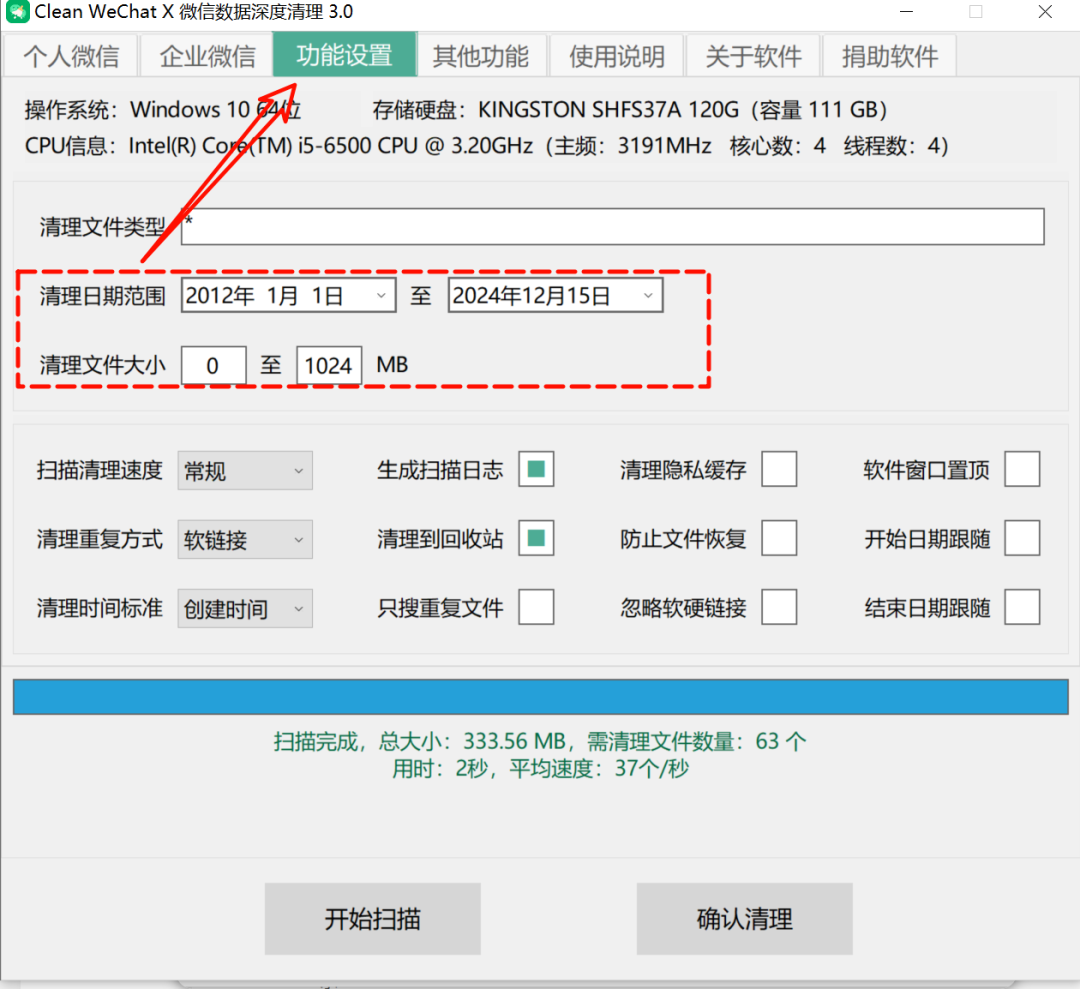The image size is (1080, 989).
Task: Open the 使用说明 tab
Action: [x=616, y=56]
